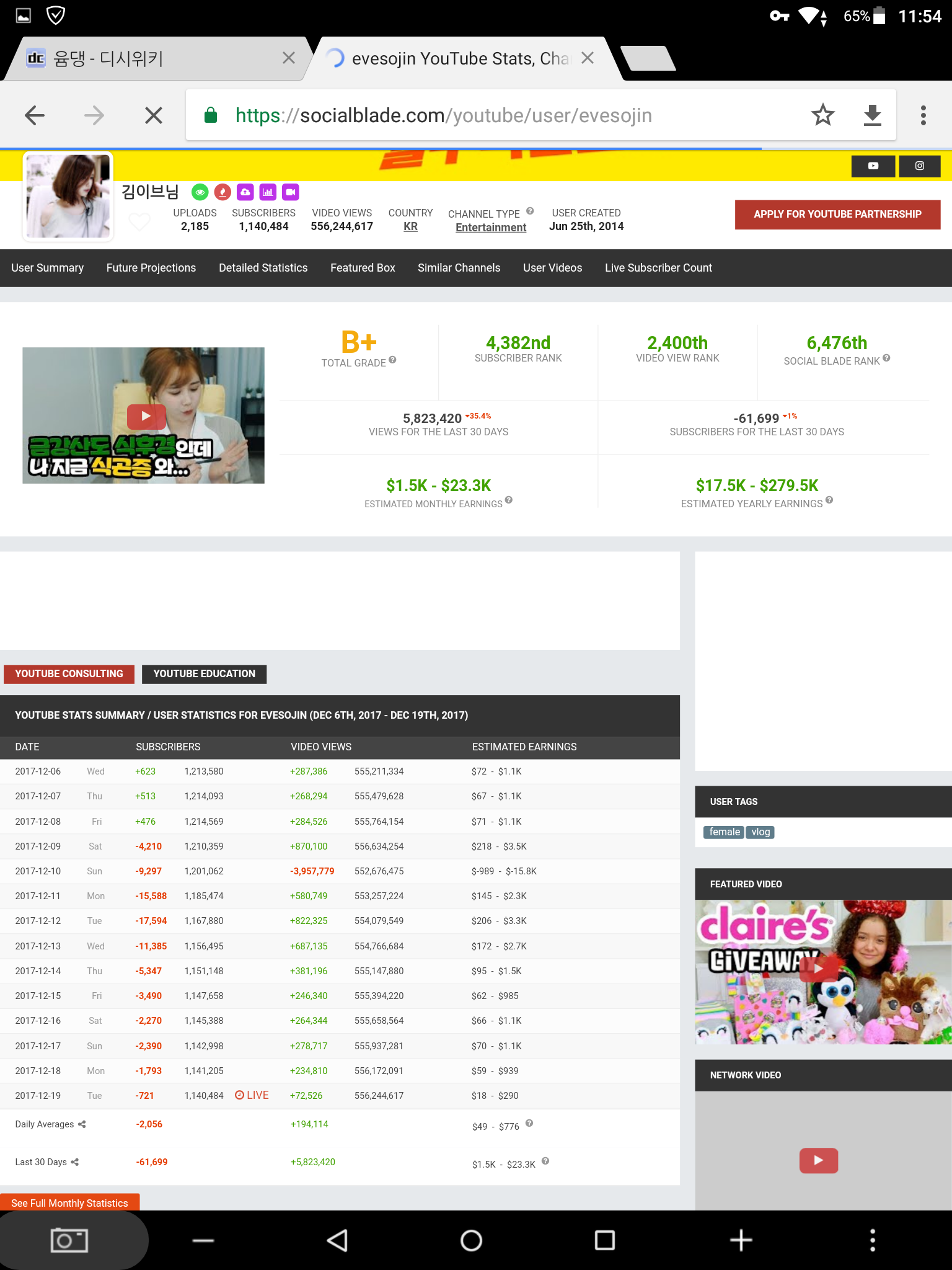Click Apply for YouTube Partnership button
This screenshot has width=952, height=1270.
[837, 215]
